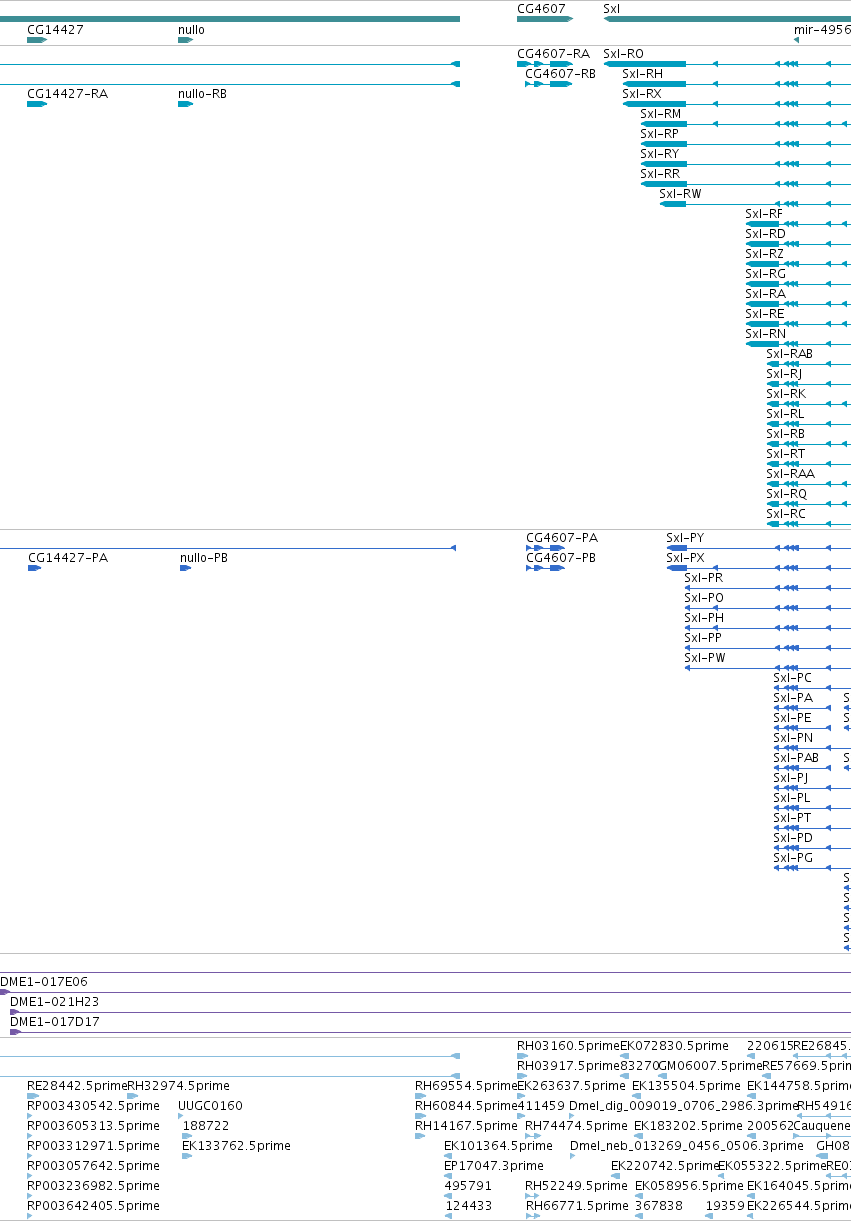
Task: Click BAC clone DME1-017D17
Action: (x=54, y=1021)
